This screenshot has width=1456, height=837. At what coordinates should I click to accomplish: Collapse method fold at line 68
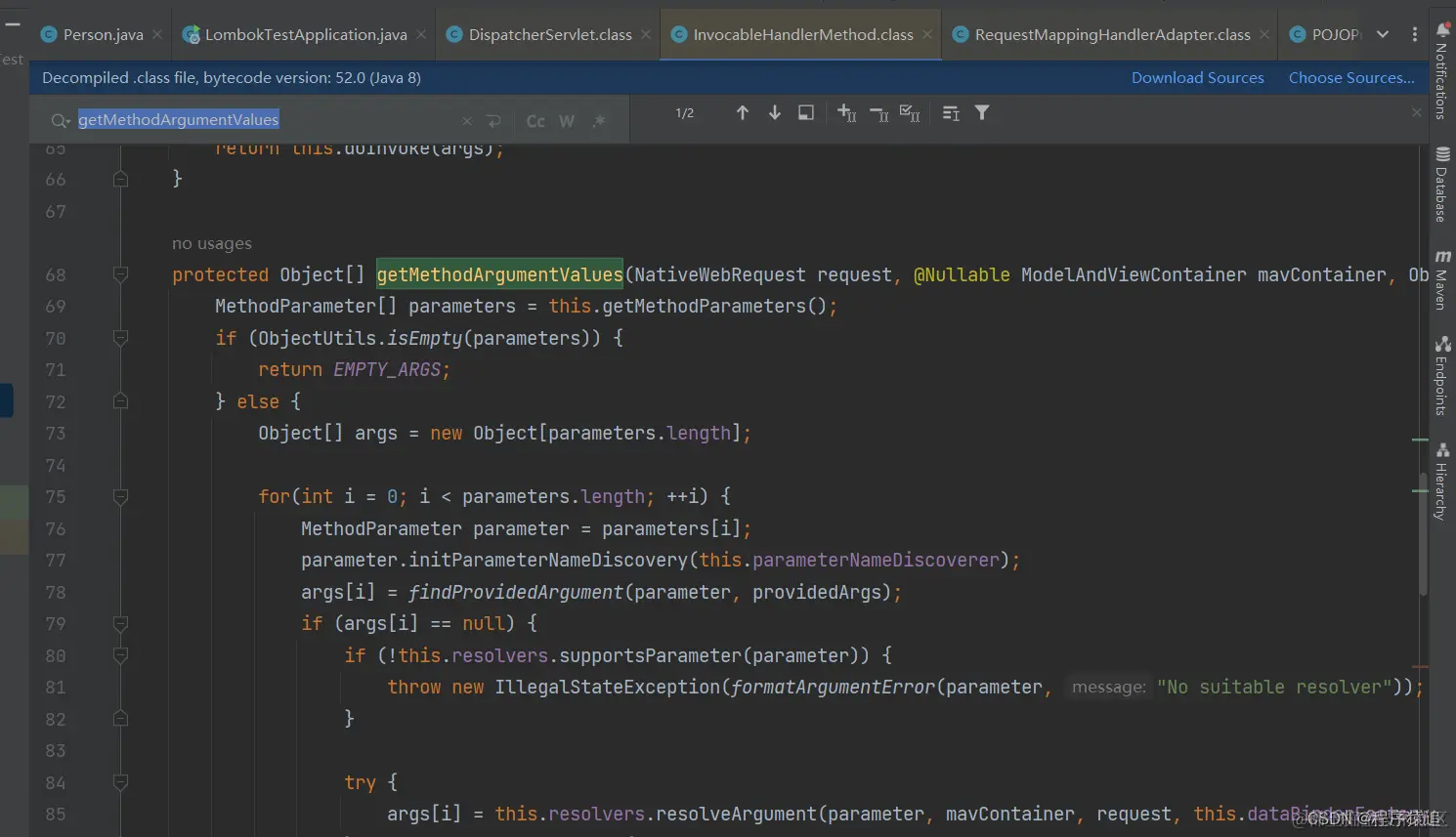tap(120, 275)
